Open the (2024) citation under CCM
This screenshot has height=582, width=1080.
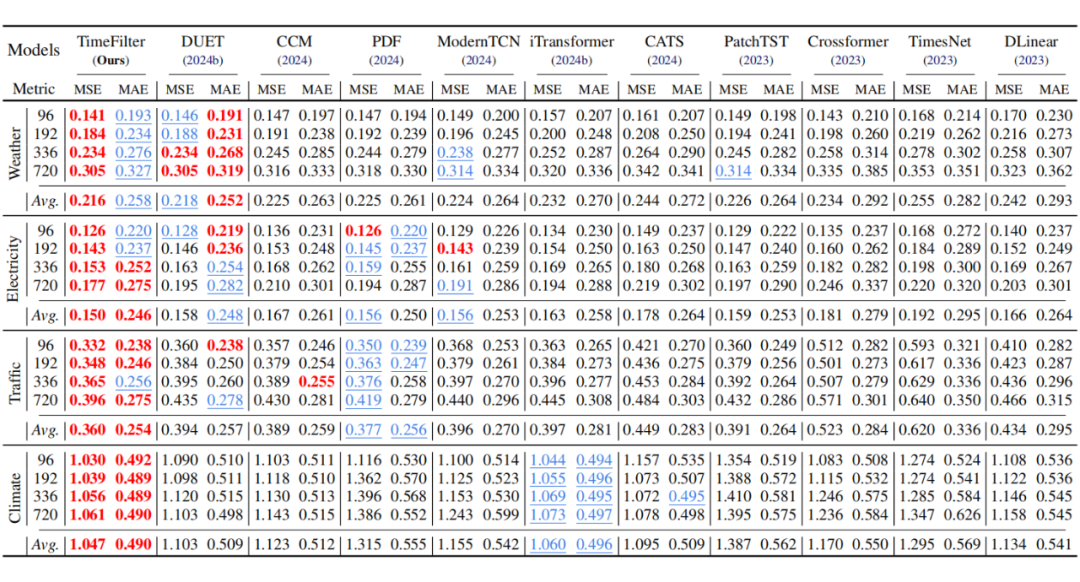(294, 61)
